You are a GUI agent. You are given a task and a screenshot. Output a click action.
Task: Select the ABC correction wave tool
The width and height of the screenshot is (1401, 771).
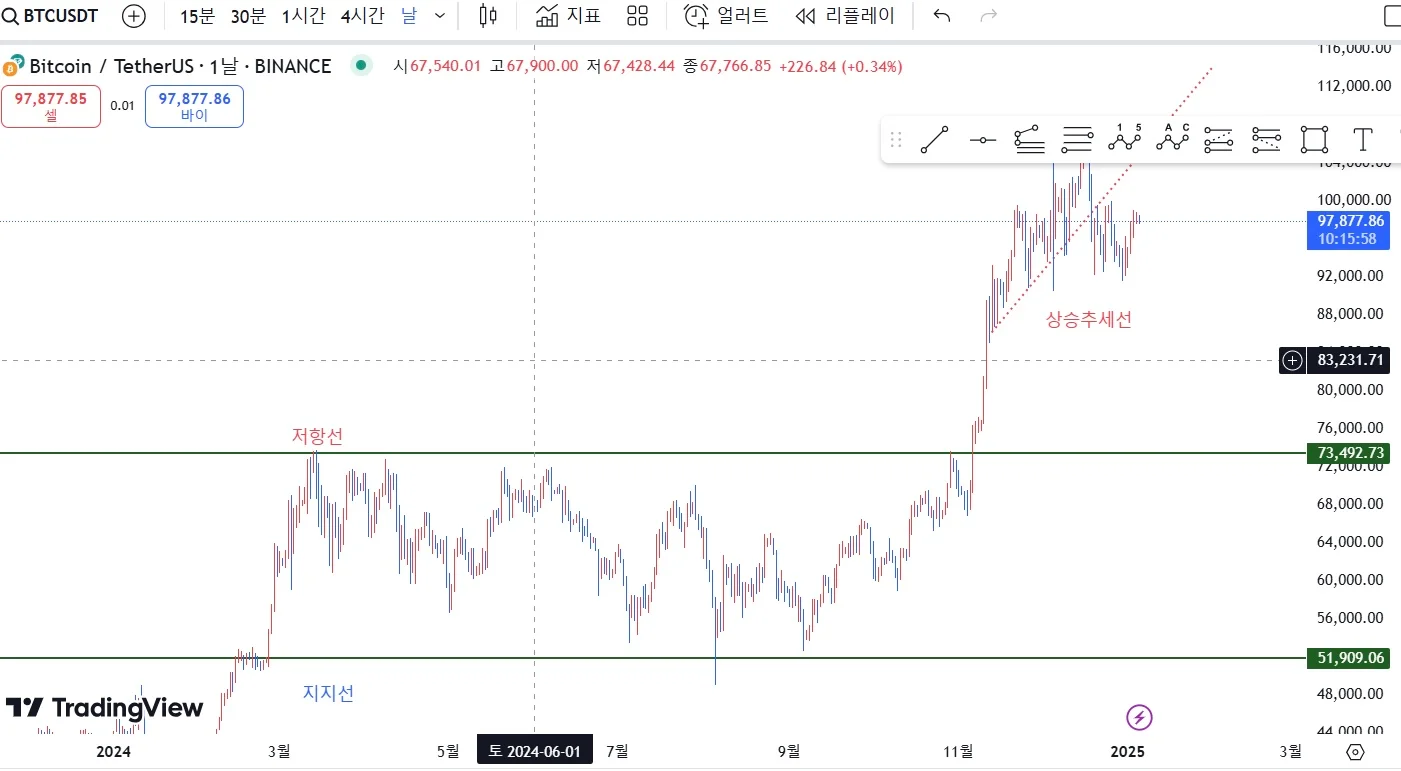(1172, 139)
